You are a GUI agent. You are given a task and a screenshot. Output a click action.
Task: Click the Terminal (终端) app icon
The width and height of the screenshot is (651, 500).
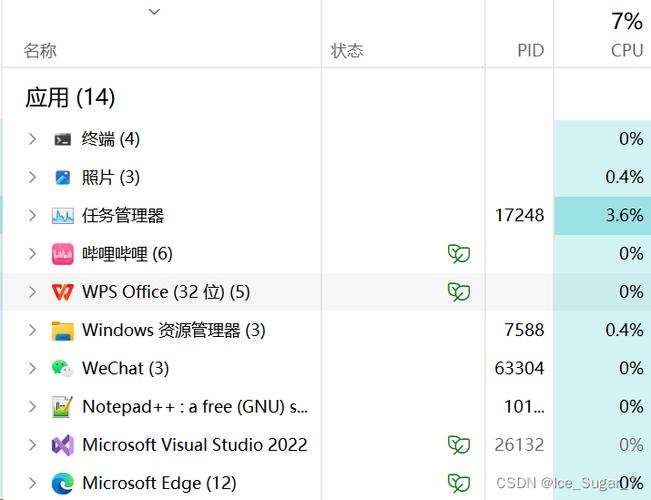tap(63, 140)
